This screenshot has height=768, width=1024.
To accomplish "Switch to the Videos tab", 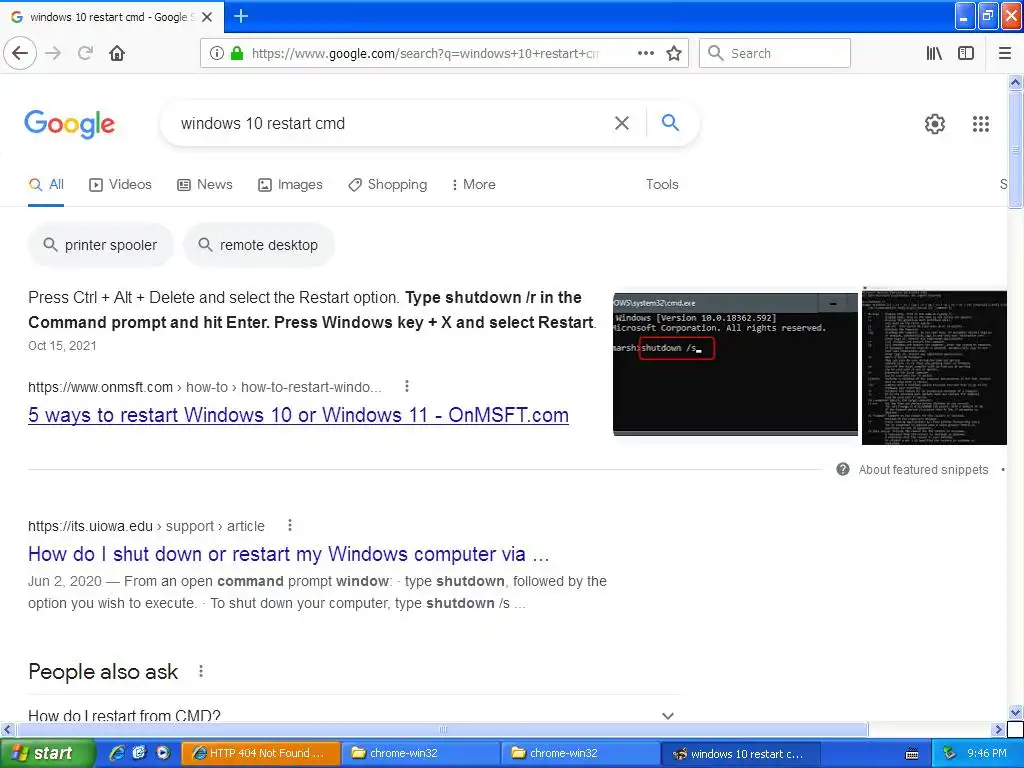I will click(120, 185).
